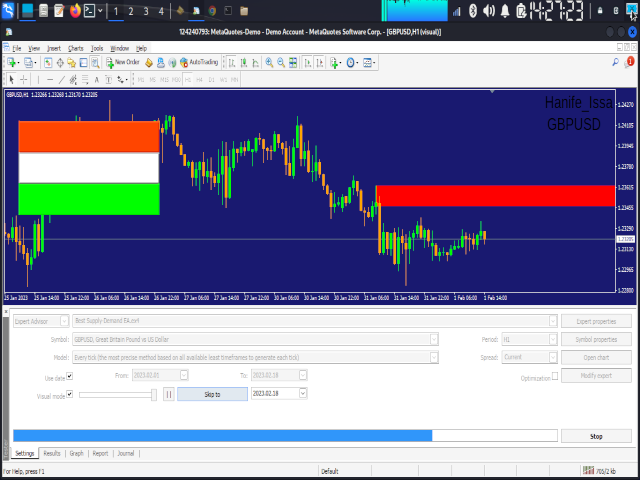
Task: Open MetaEditor via the yellow book icon
Action: click(149, 62)
